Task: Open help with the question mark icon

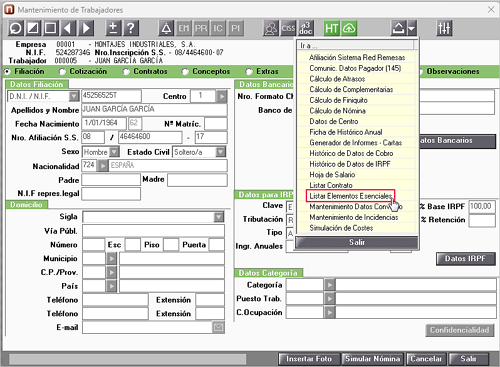Action: tap(131, 28)
